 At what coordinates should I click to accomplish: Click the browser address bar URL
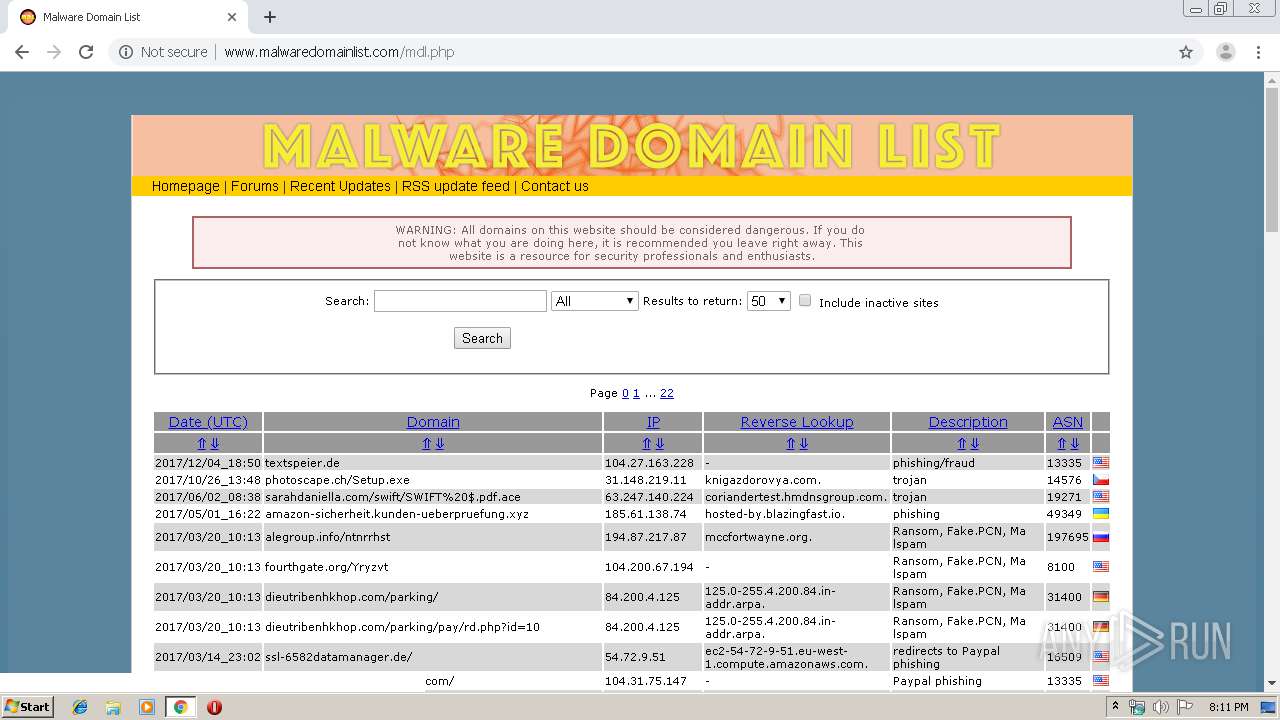339,52
